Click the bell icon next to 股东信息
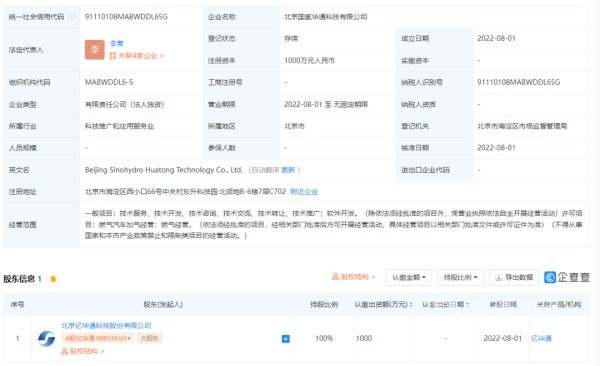Viewport: 600px width, 366px height. [x=53, y=279]
